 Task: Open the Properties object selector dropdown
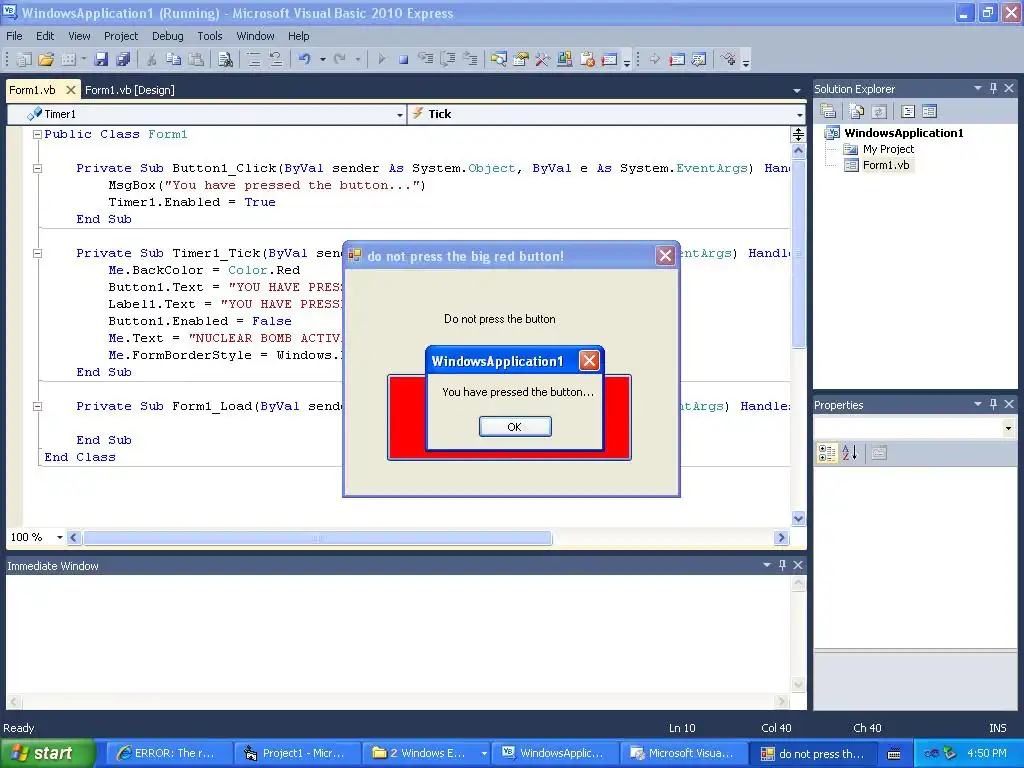[x=1009, y=428]
